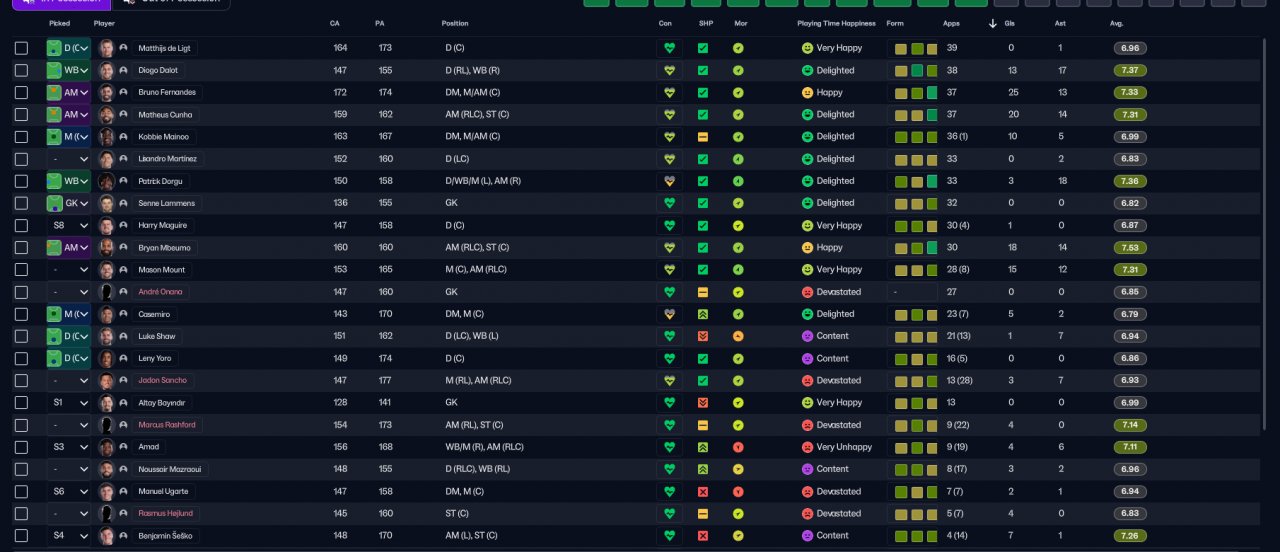Click Rasmus Højlund's Devastated face icon
Image resolution: width=1280 pixels, height=552 pixels.
807,513
